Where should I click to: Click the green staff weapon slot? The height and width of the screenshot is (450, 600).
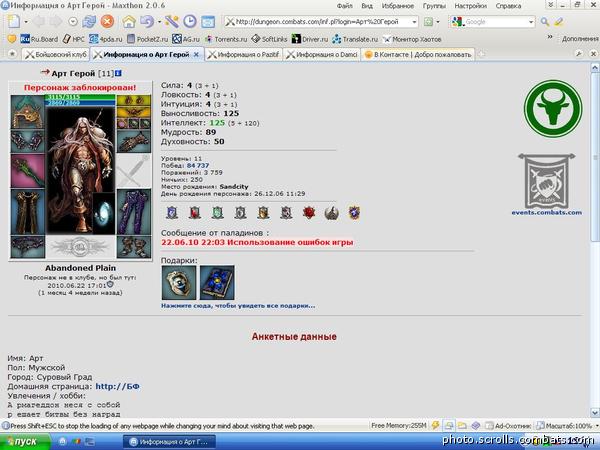point(28,171)
